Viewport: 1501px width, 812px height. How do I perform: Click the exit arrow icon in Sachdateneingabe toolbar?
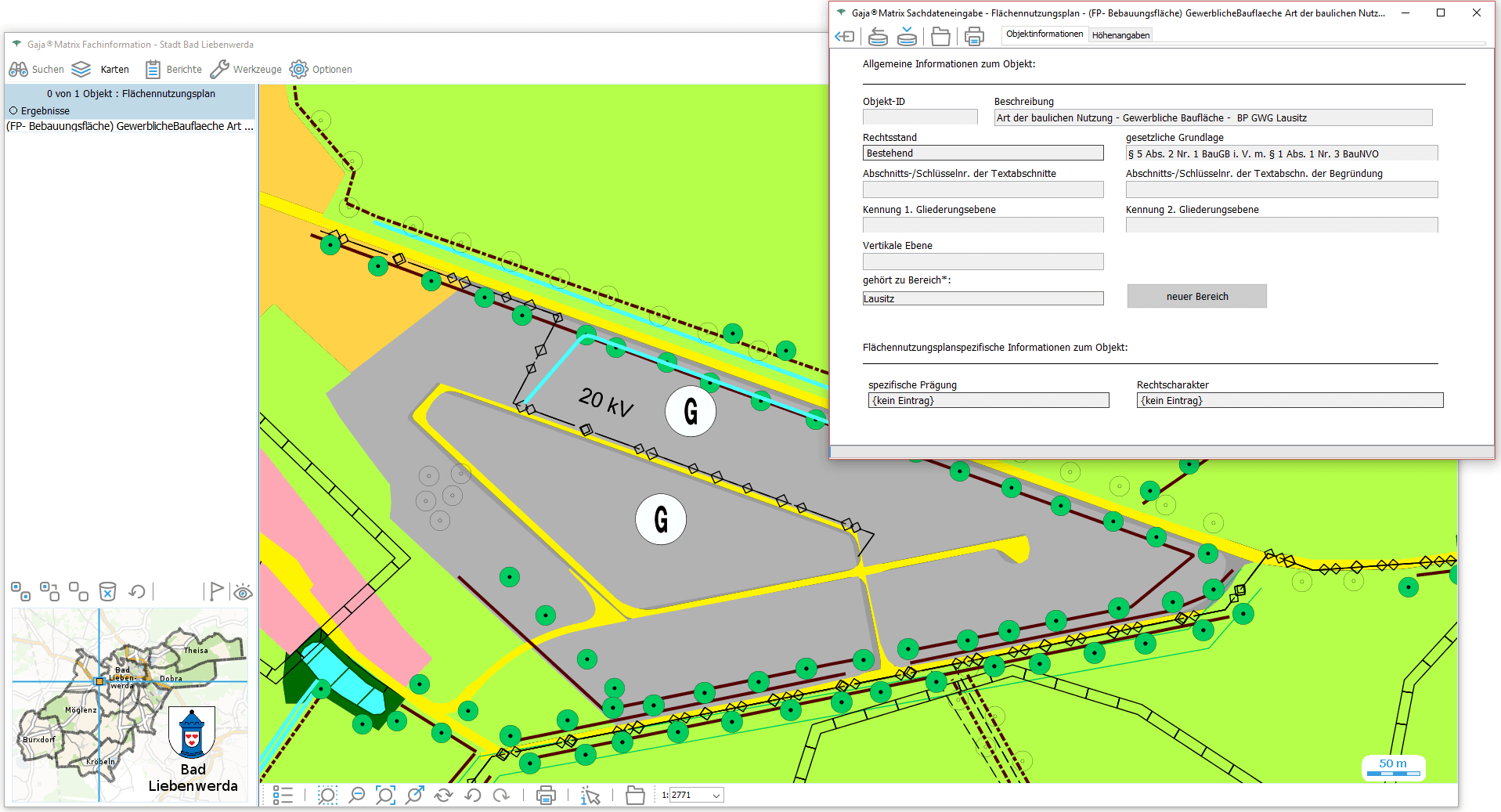point(845,36)
